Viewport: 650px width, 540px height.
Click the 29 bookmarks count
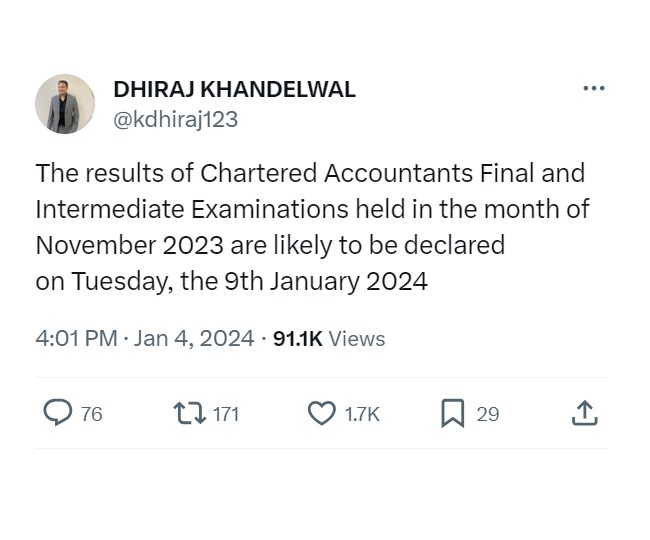coord(487,413)
